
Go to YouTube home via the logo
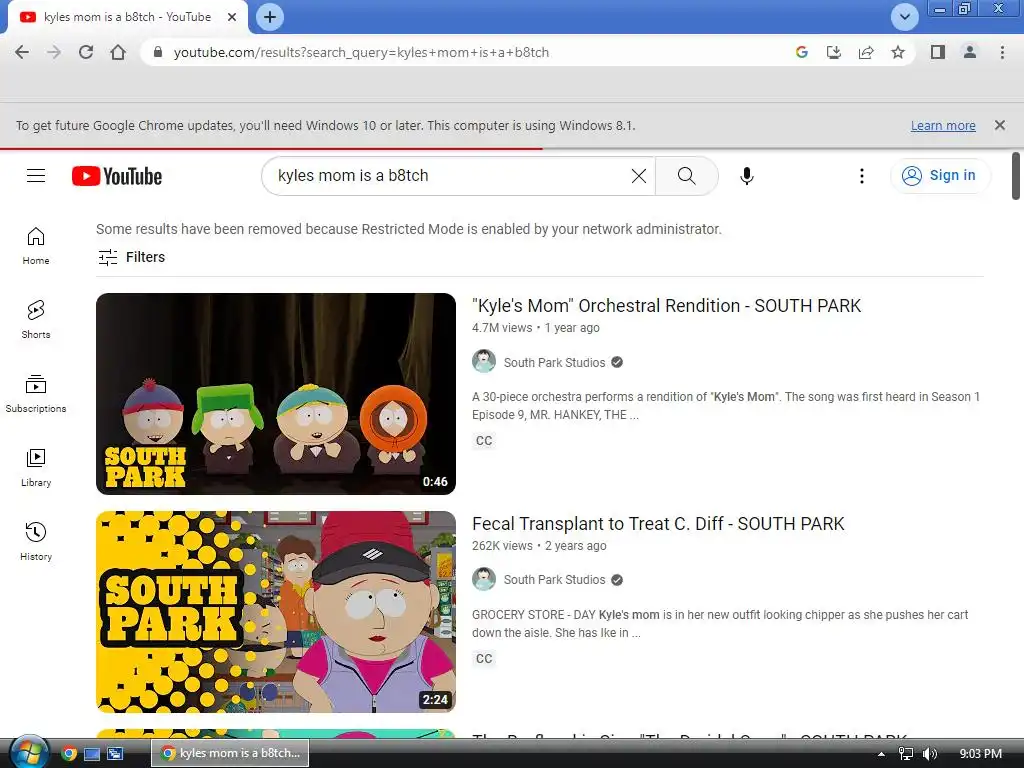point(117,176)
